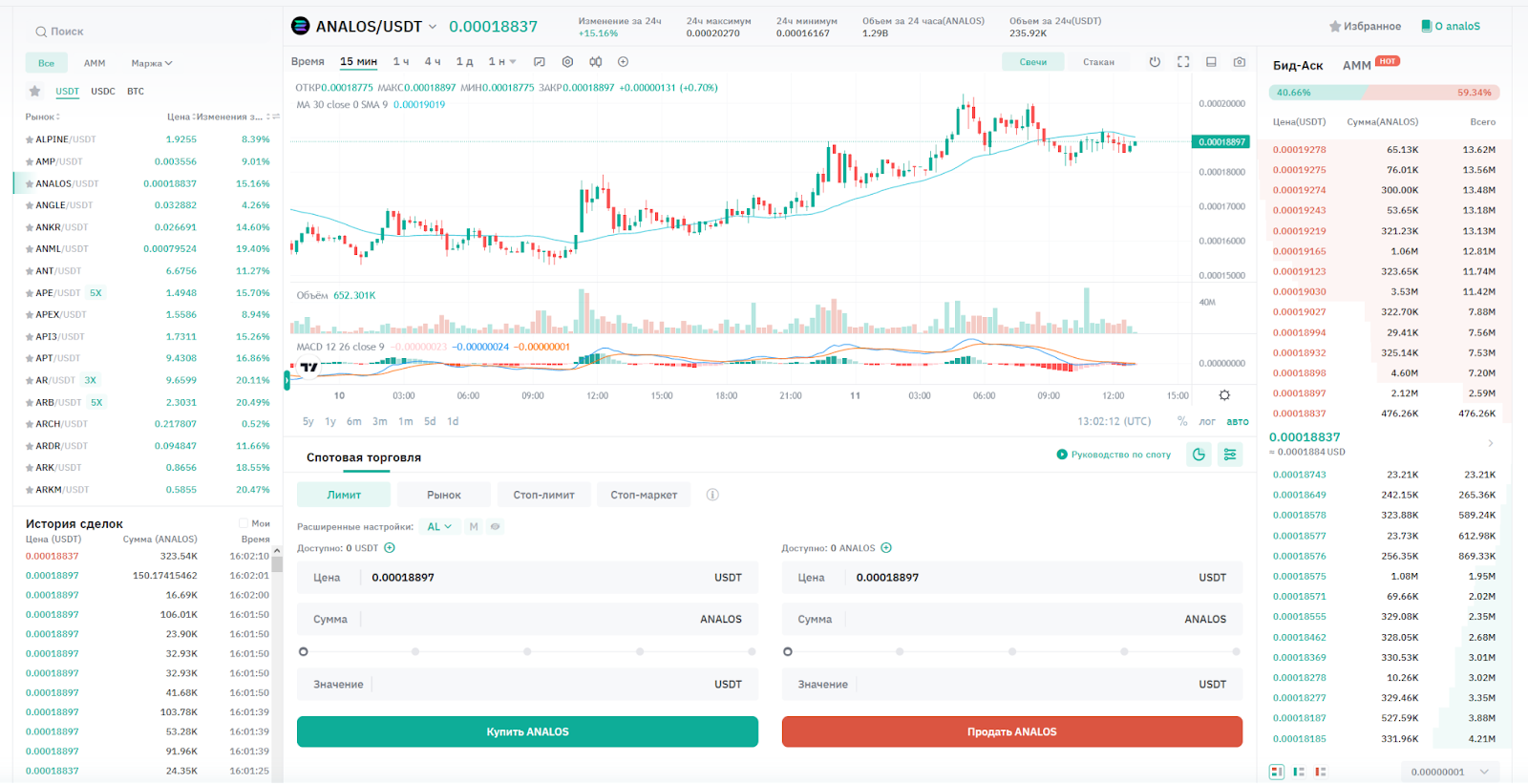Click the pie chart icon in spot trading header
The width and height of the screenshot is (1528, 784).
[1199, 455]
